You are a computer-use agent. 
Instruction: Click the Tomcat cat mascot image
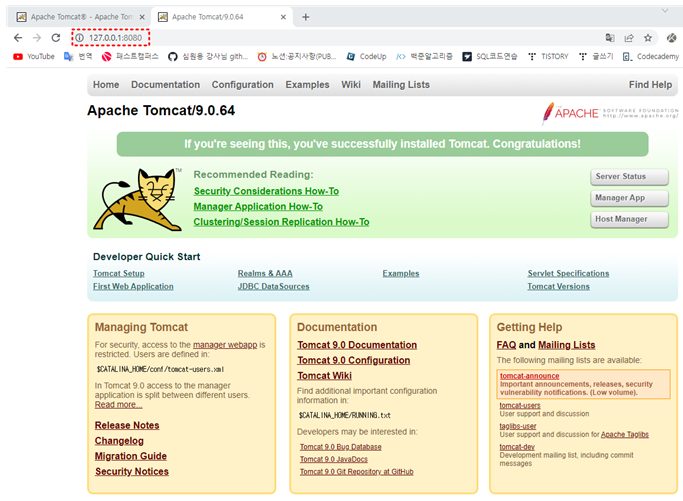137,200
